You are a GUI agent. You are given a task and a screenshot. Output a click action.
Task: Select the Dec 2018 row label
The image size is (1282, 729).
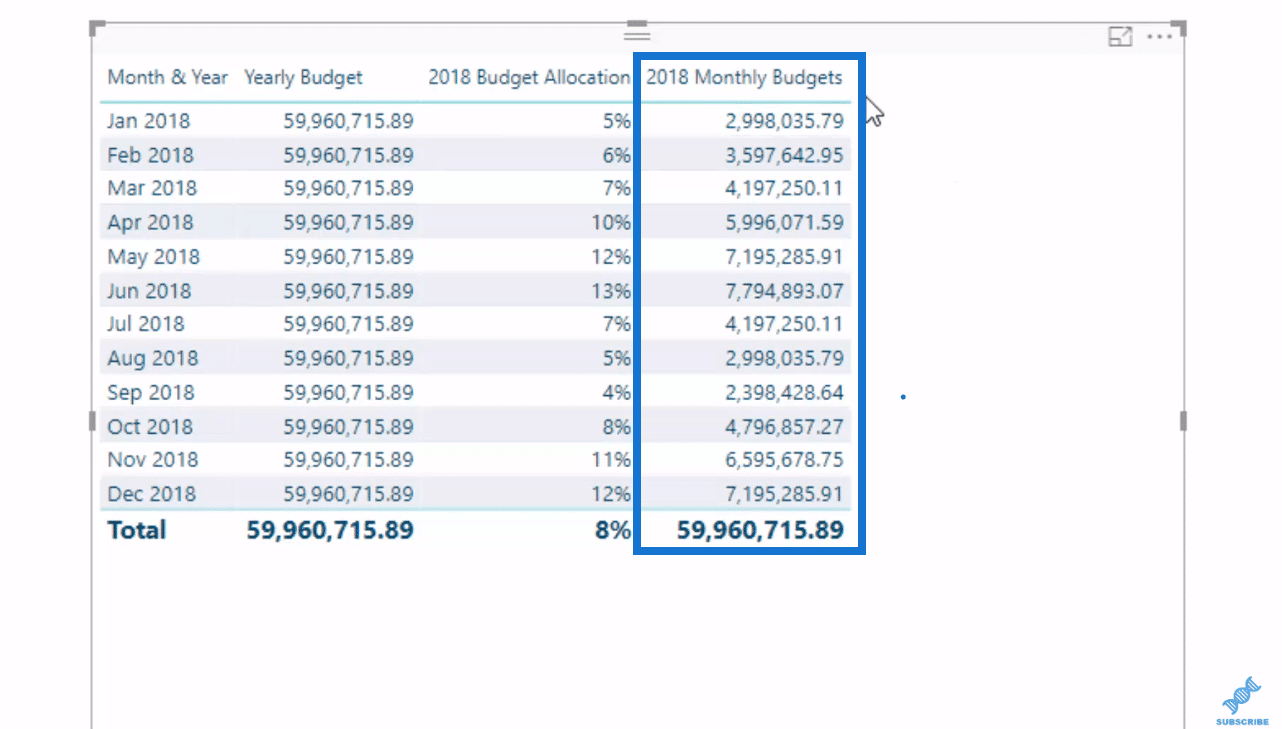[x=151, y=494]
